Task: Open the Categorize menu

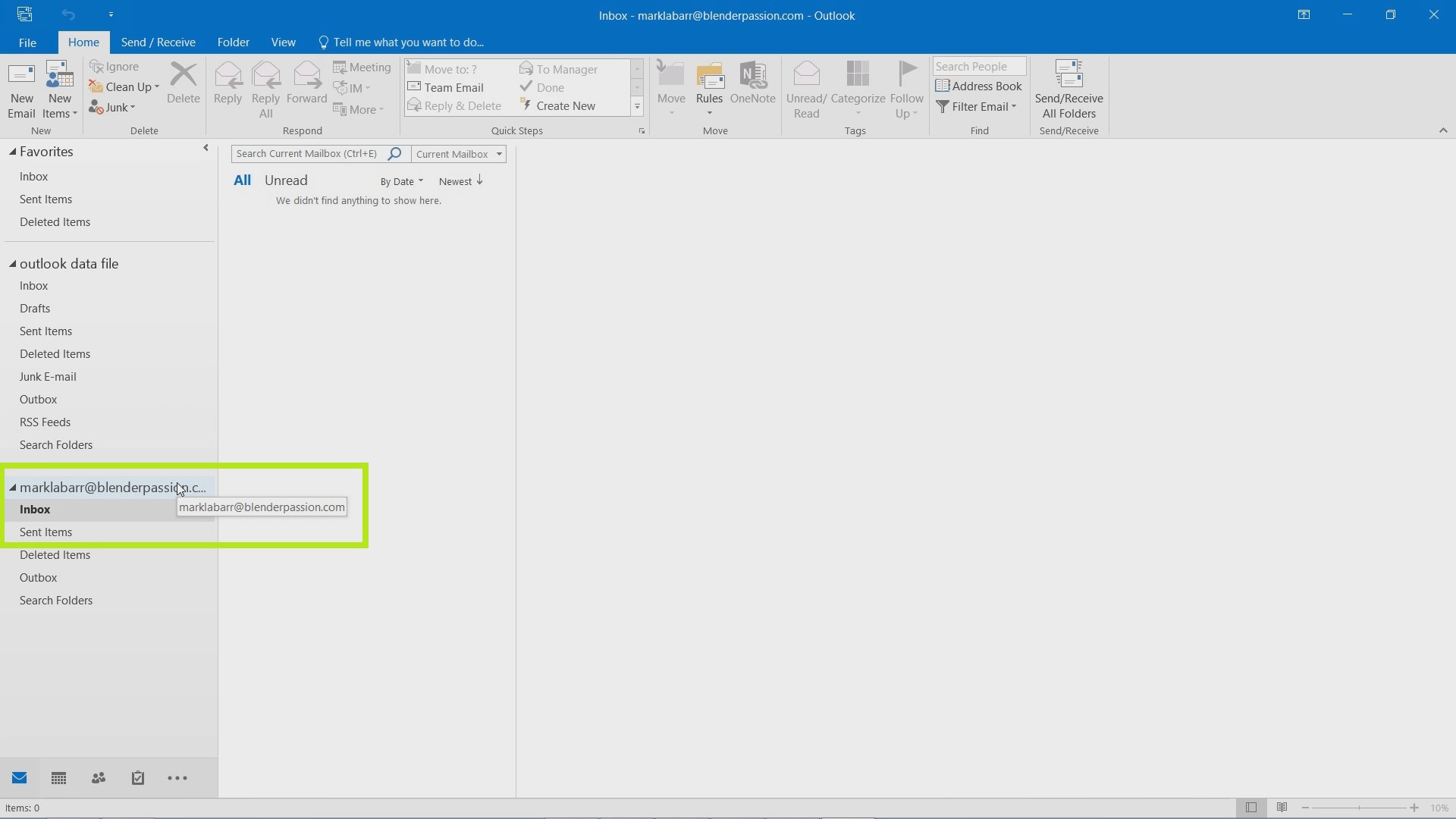Action: 858,89
